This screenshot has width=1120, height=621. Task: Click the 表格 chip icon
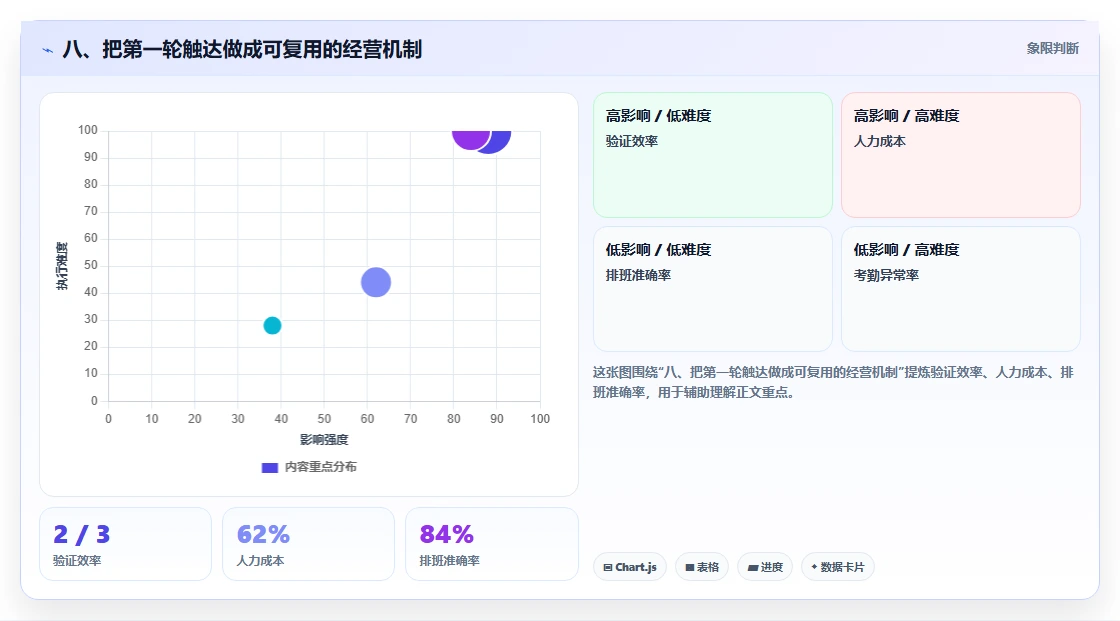pyautogui.click(x=690, y=567)
